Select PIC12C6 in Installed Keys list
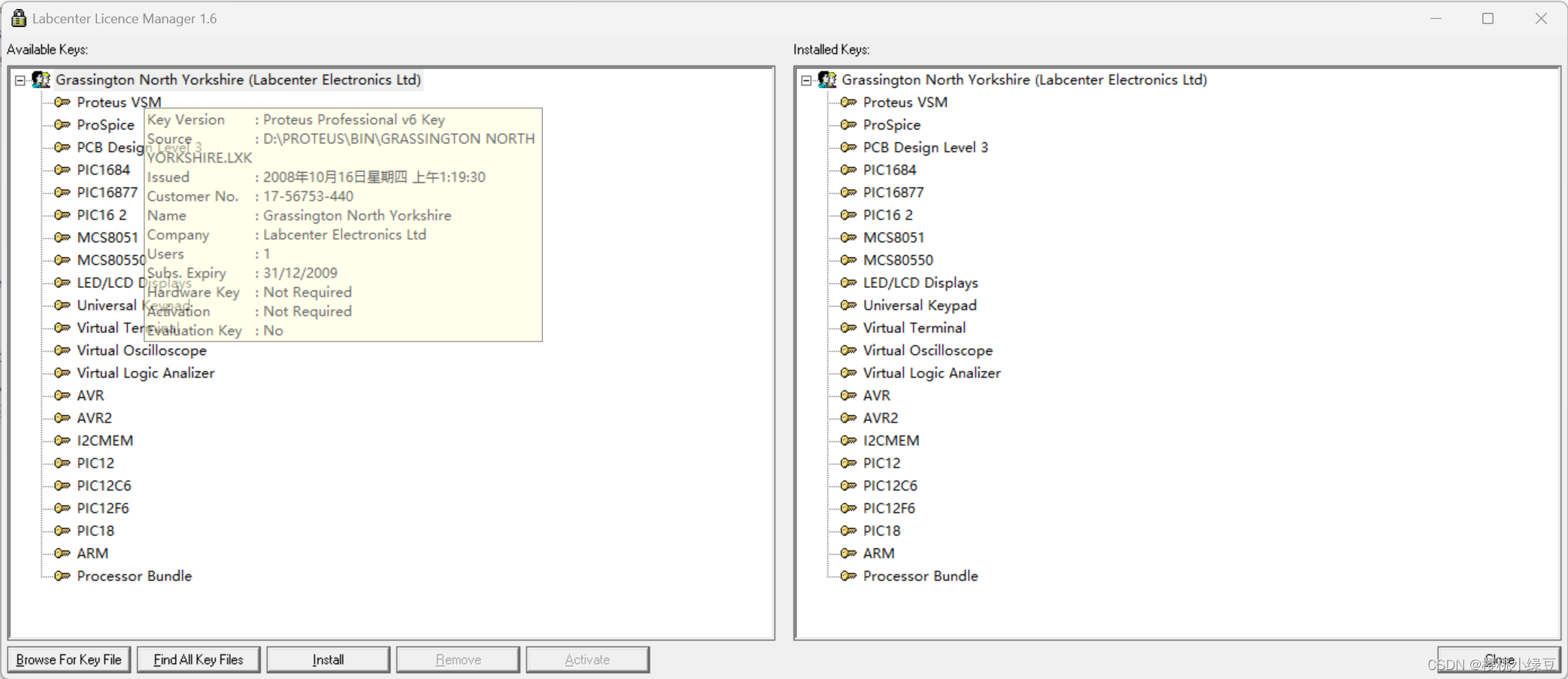The image size is (1568, 679). click(890, 486)
